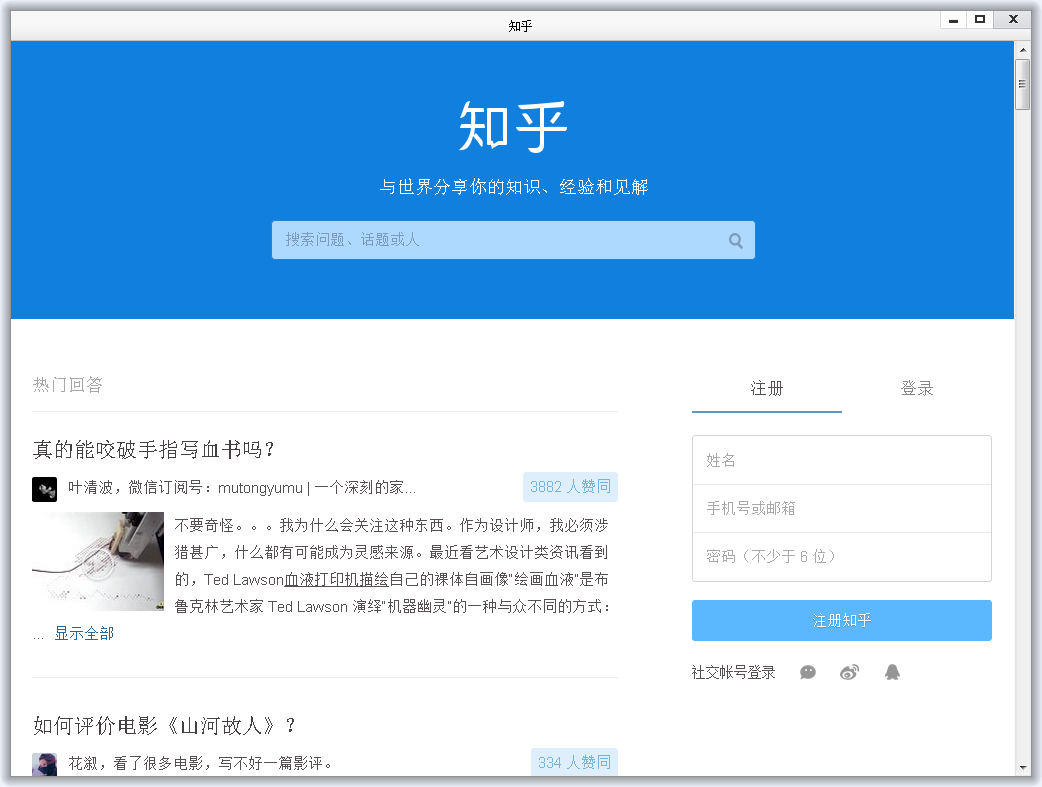Screen dimensions: 1042x787
Task: Log in with Weibo account icon
Action: [849, 671]
